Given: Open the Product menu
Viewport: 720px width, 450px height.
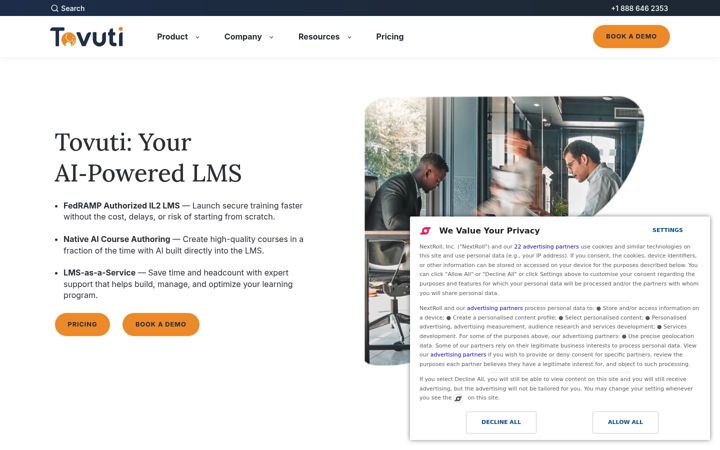Looking at the screenshot, I should pyautogui.click(x=172, y=37).
